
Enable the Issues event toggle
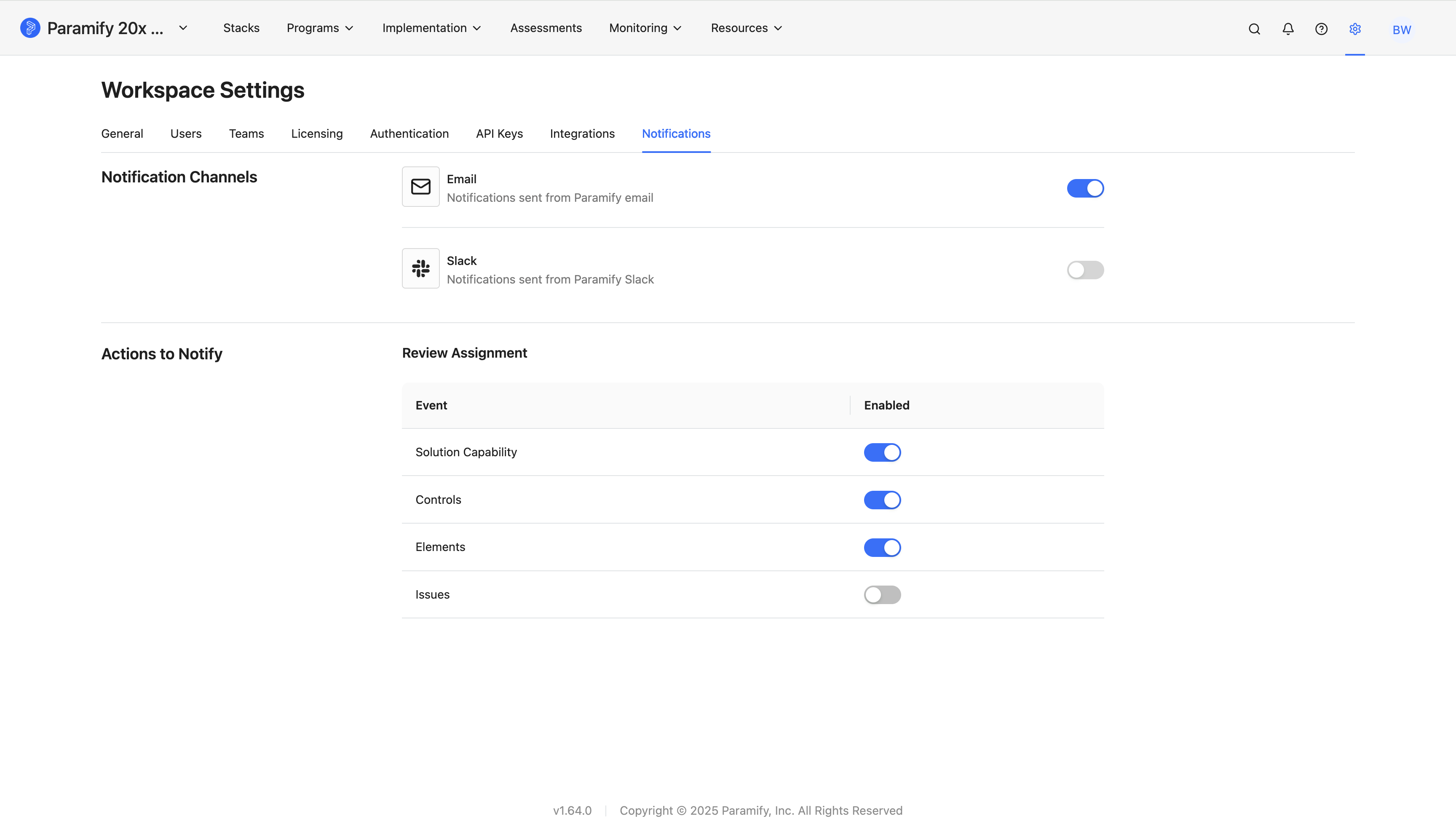tap(882, 595)
